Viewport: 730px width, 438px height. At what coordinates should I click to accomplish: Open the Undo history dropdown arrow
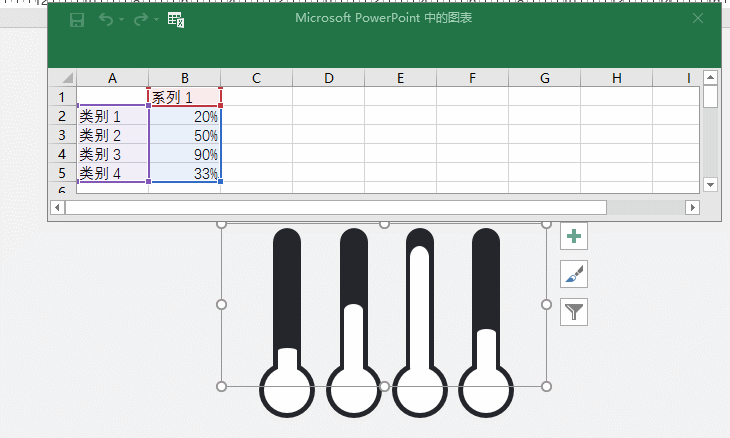tap(122, 20)
